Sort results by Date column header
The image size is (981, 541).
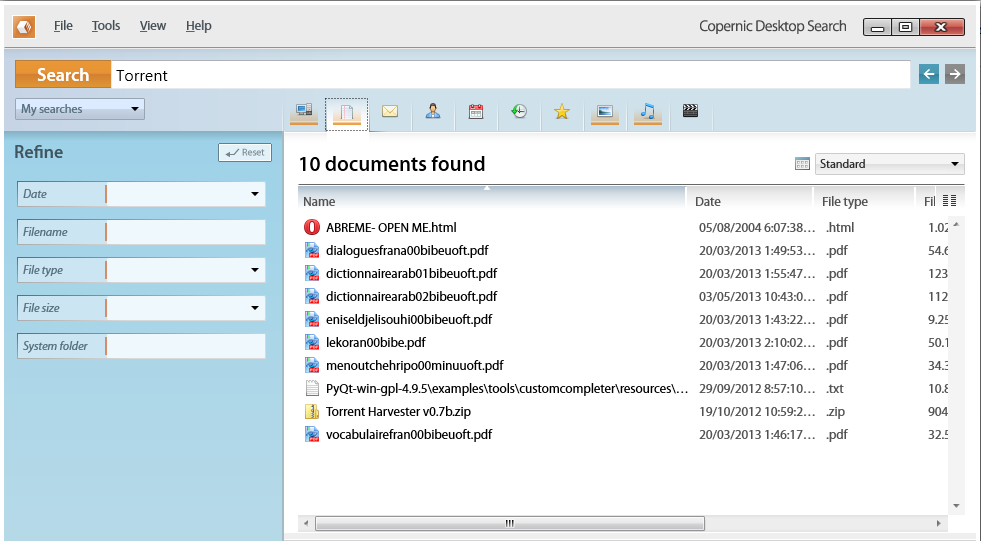(751, 201)
